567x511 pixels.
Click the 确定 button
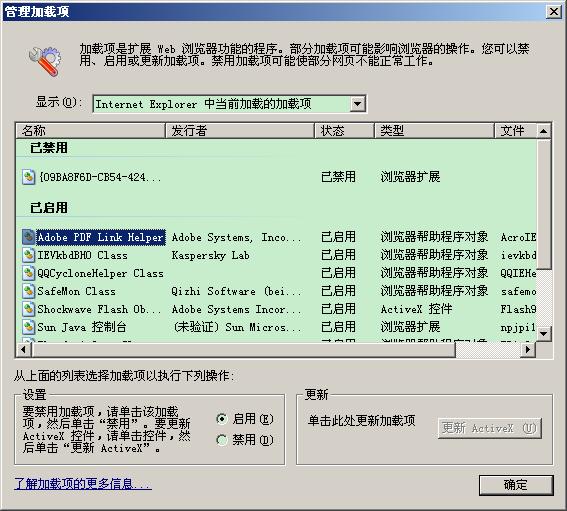pos(516,485)
